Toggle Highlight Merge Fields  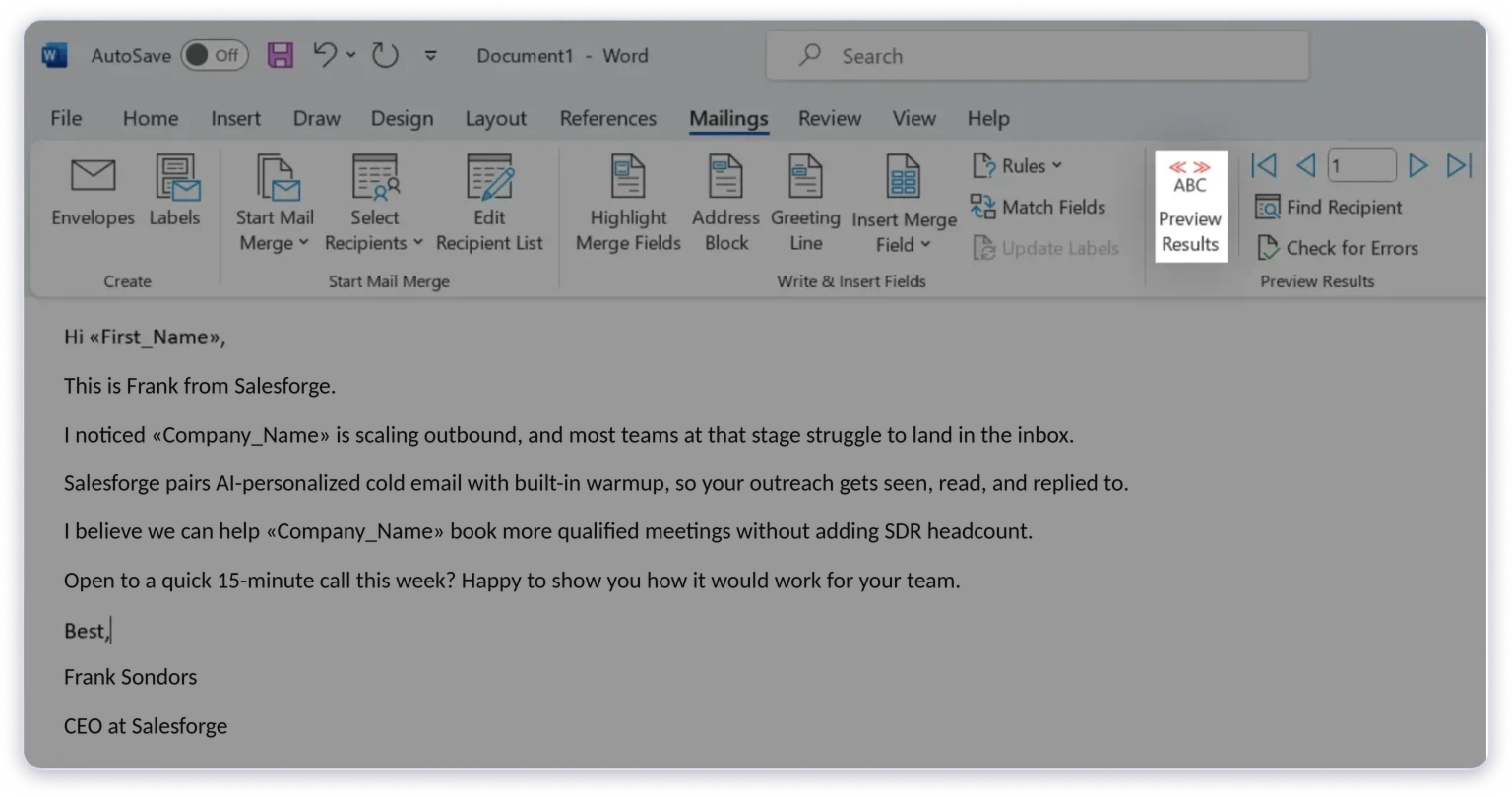[x=628, y=204]
